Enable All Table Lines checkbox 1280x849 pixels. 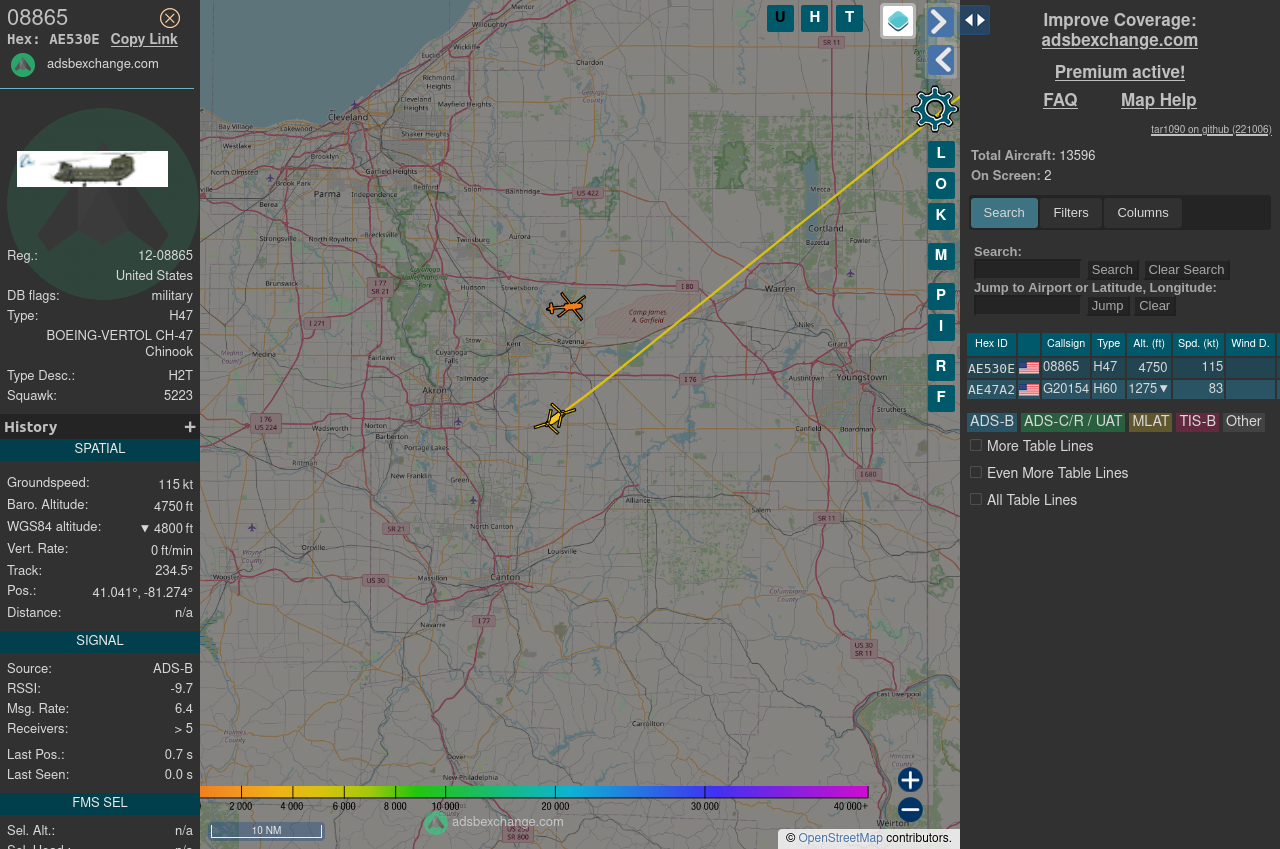(976, 499)
